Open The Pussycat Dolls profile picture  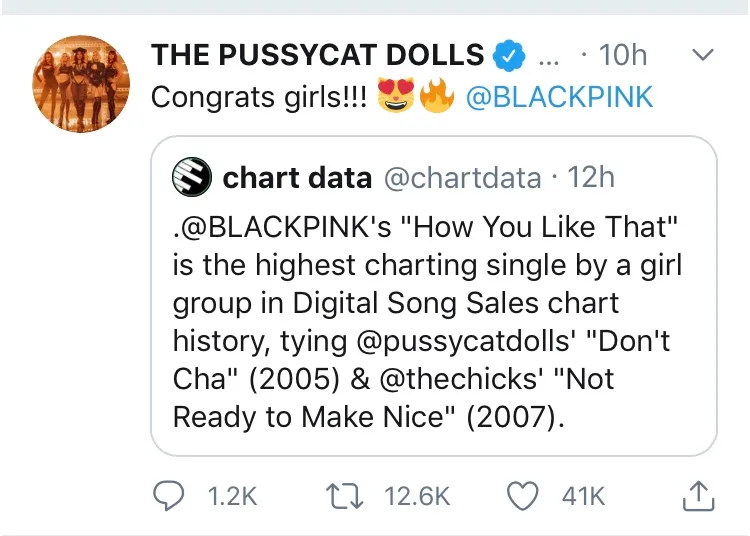[x=81, y=84]
